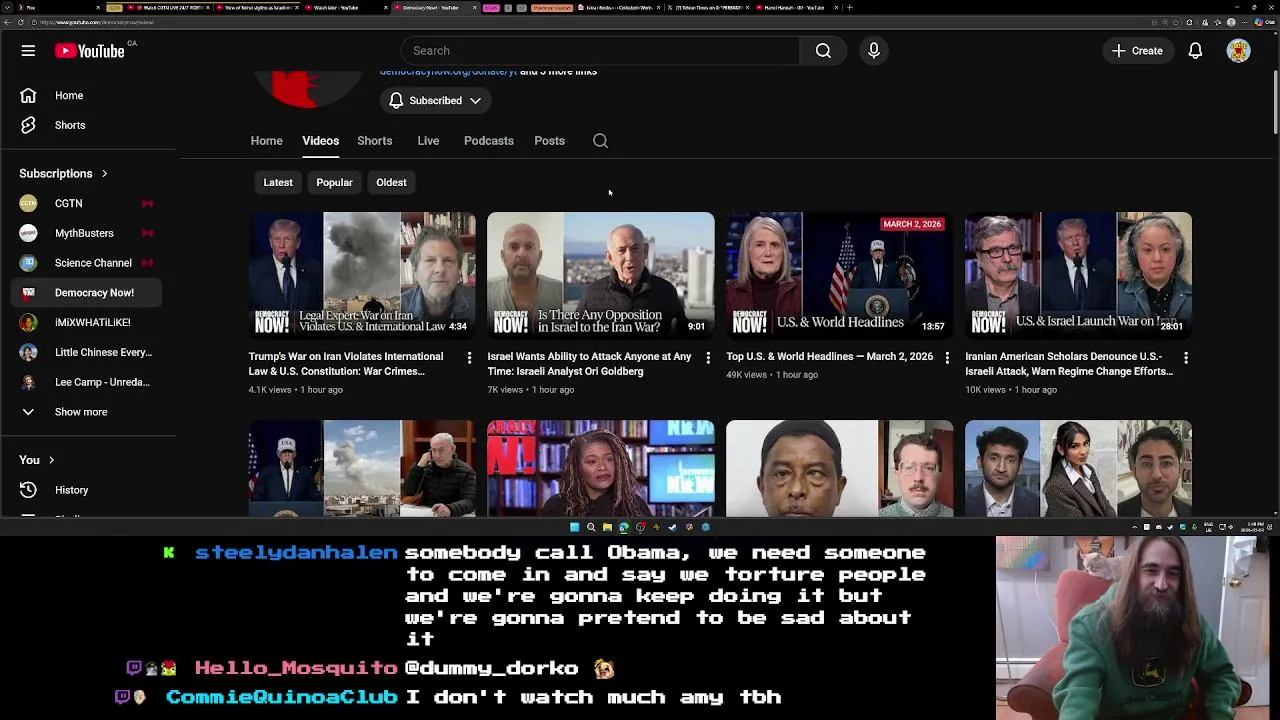Sort videos by Popular

[x=334, y=183]
